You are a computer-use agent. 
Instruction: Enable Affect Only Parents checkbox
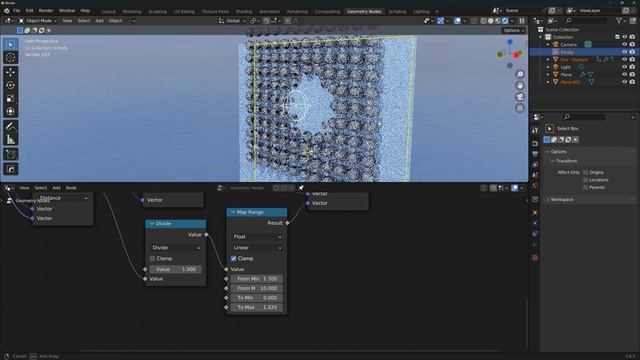[586, 187]
